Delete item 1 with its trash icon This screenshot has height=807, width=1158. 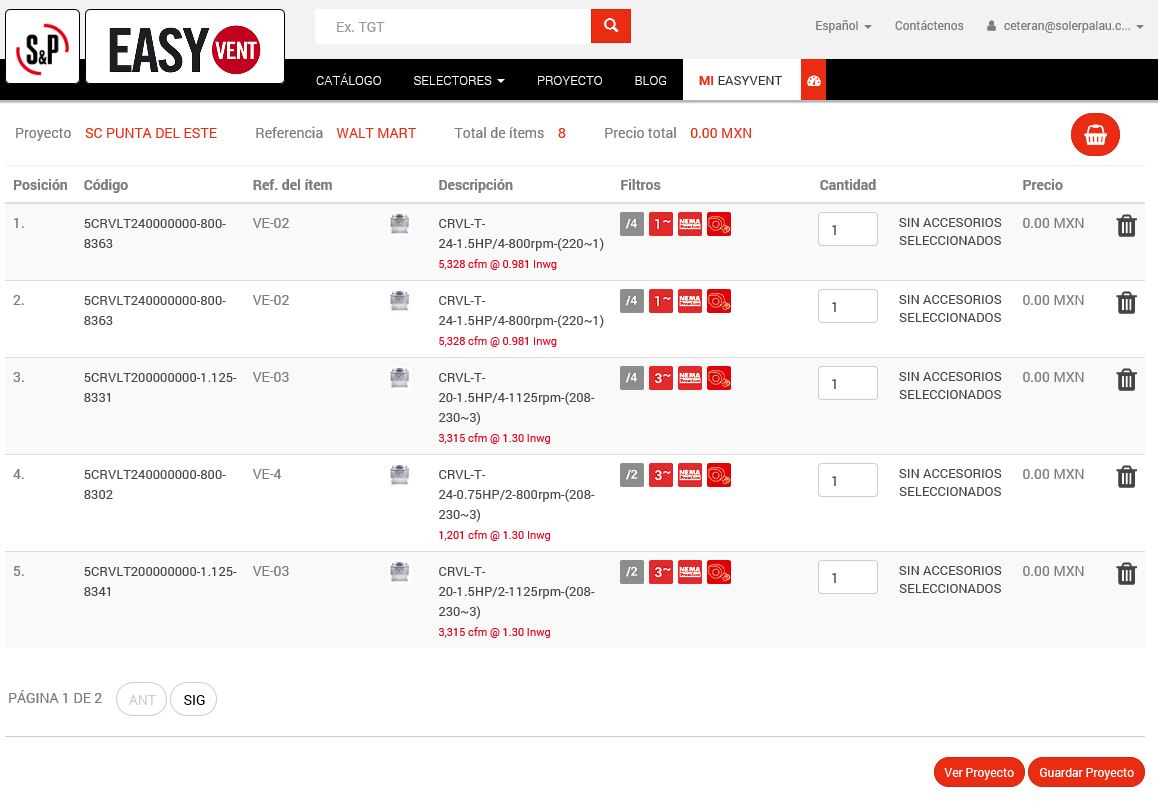click(x=1126, y=226)
